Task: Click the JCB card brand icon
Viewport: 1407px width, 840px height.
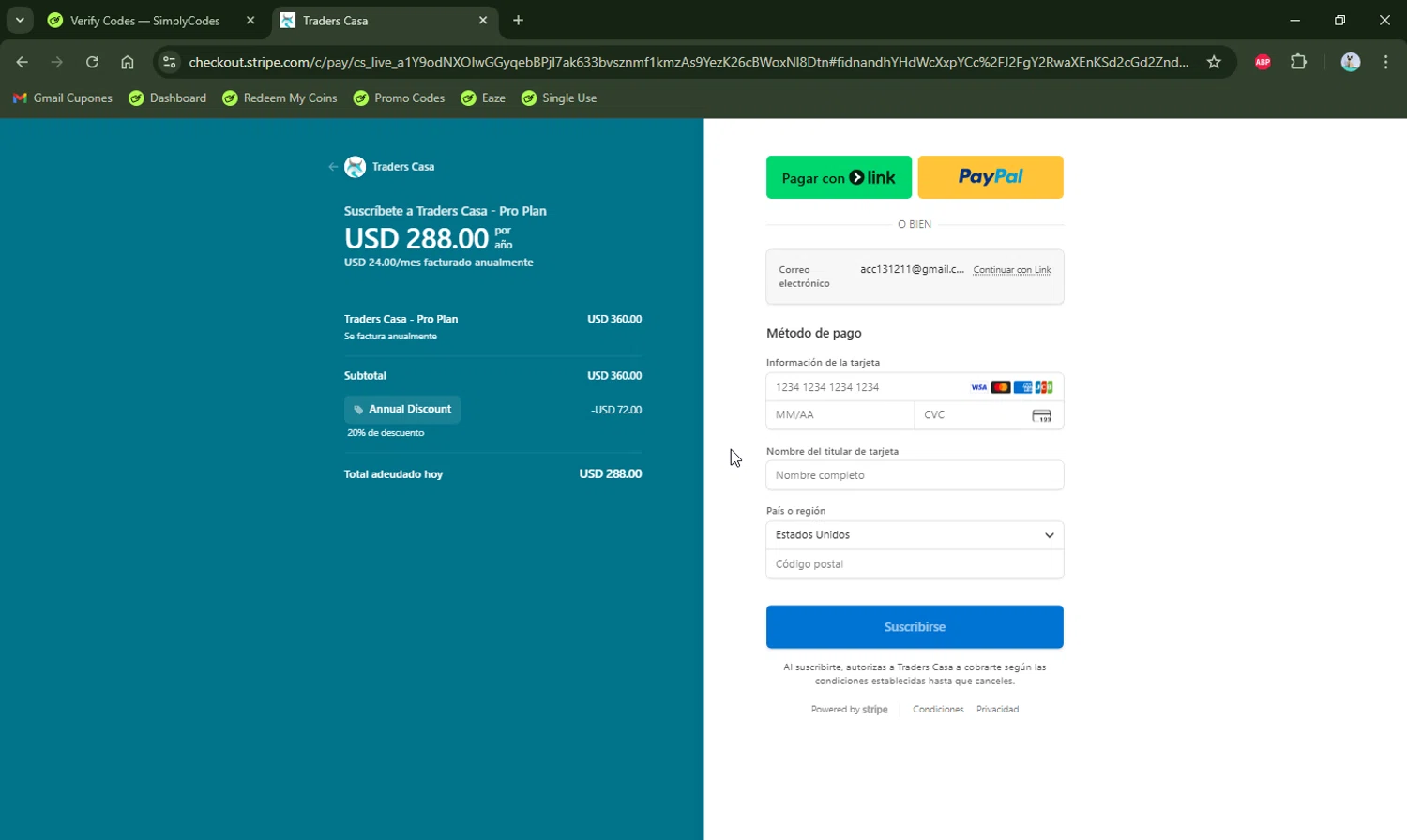Action: pos(1044,387)
